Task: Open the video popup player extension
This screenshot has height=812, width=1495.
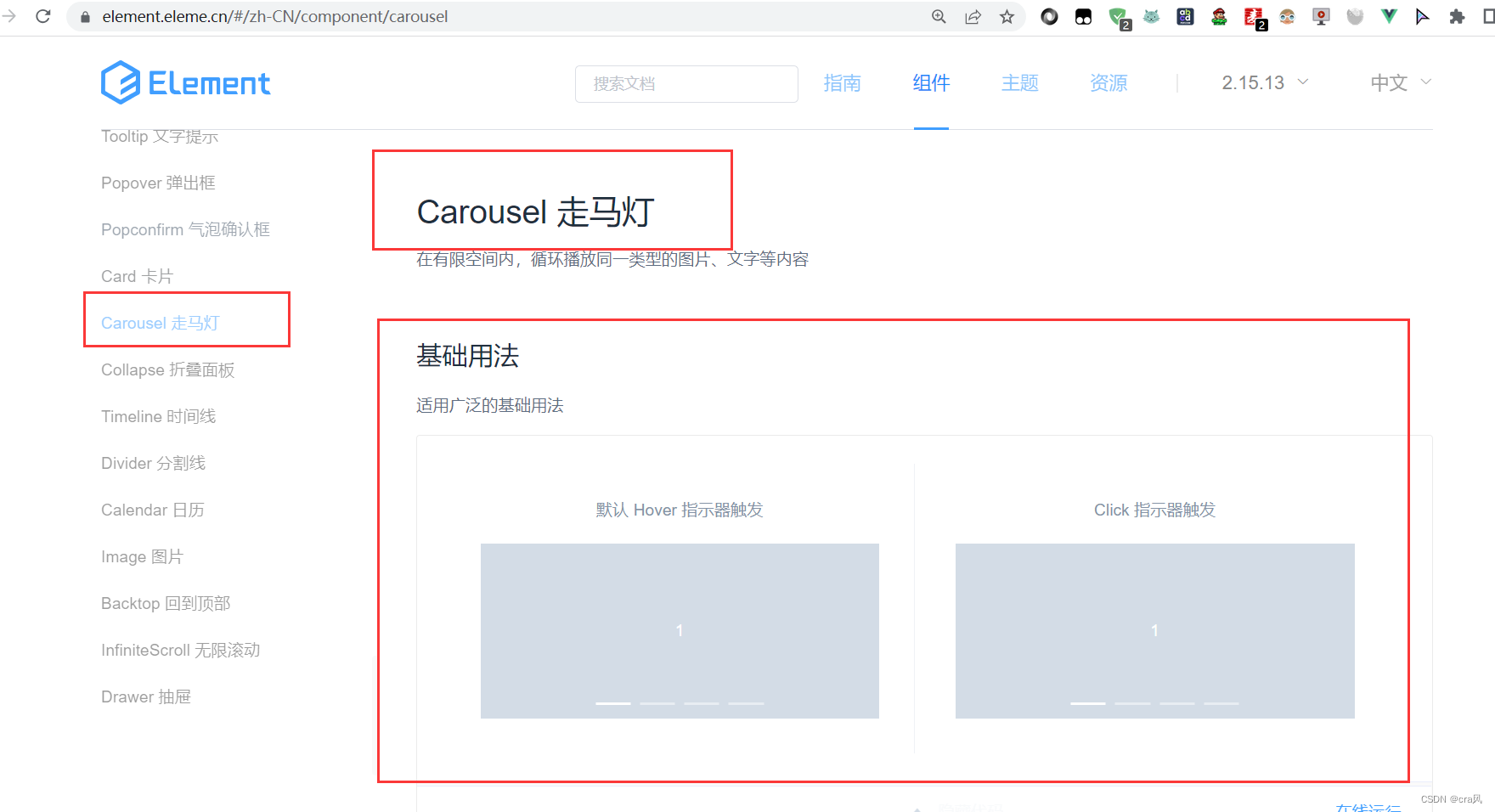Action: (x=1321, y=16)
